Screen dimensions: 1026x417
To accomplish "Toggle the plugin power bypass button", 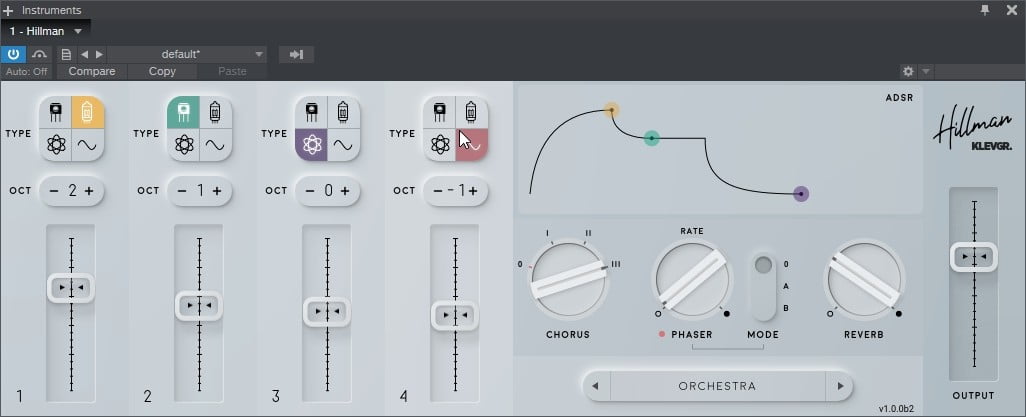I will [x=15, y=54].
